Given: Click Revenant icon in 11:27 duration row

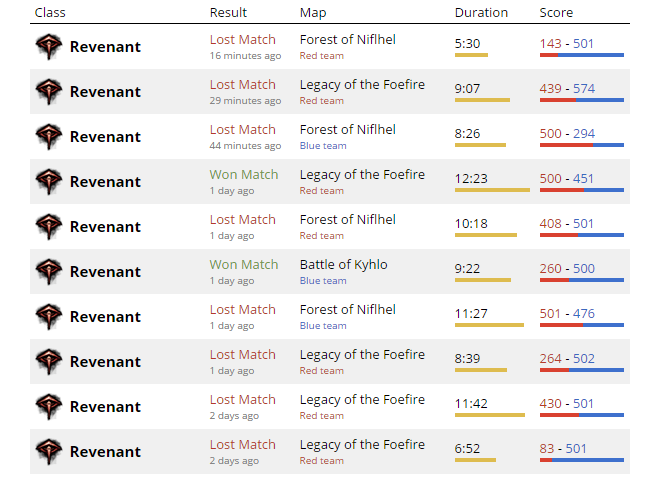Looking at the screenshot, I should coord(49,317).
